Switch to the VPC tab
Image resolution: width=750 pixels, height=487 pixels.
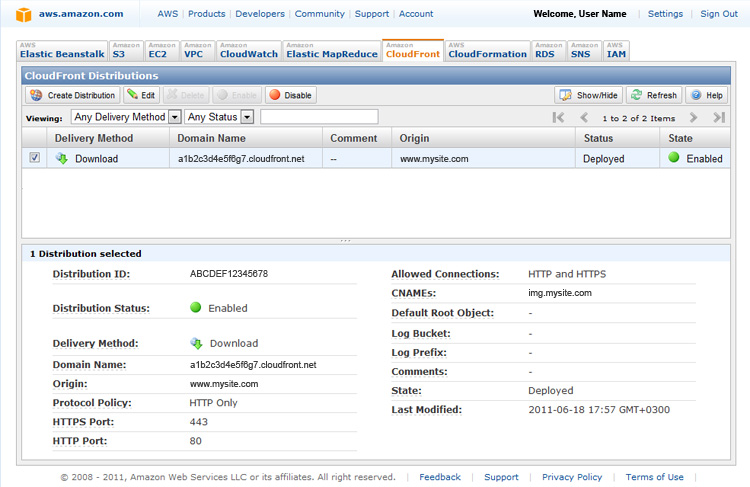(198, 50)
